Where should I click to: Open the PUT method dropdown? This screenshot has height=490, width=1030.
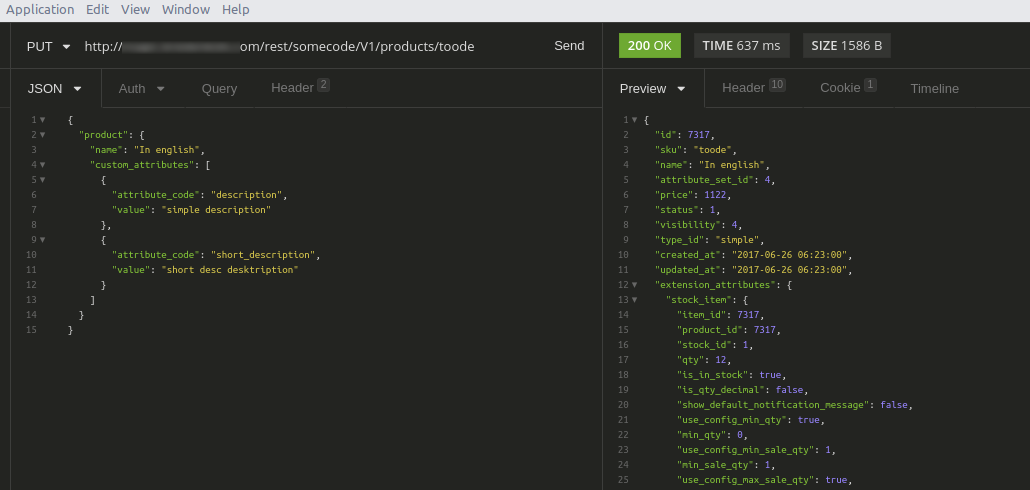[x=48, y=47]
